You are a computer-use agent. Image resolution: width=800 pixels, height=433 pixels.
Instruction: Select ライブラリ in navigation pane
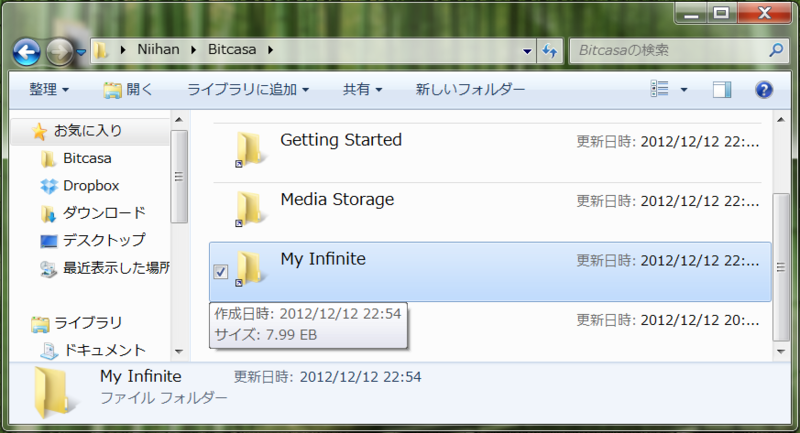click(x=88, y=323)
